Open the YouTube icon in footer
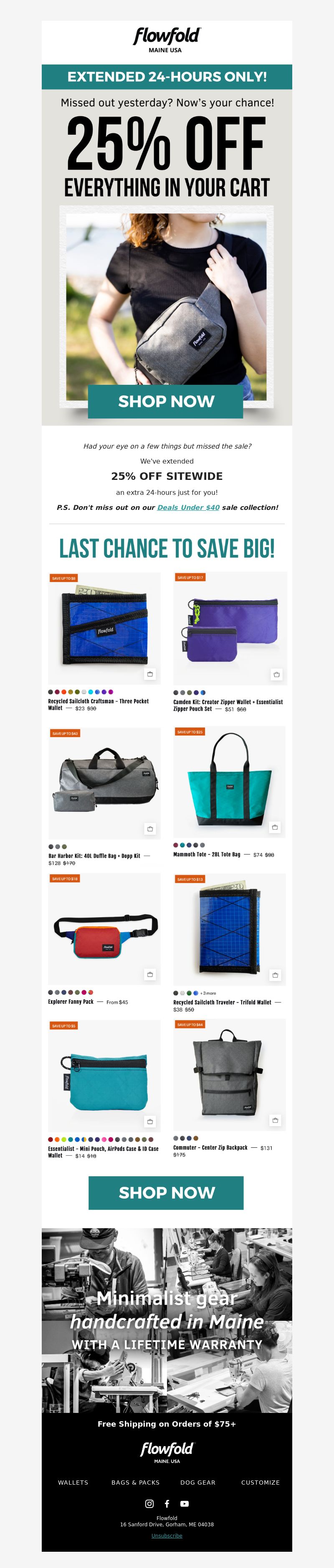The height and width of the screenshot is (1568, 334). click(185, 1503)
